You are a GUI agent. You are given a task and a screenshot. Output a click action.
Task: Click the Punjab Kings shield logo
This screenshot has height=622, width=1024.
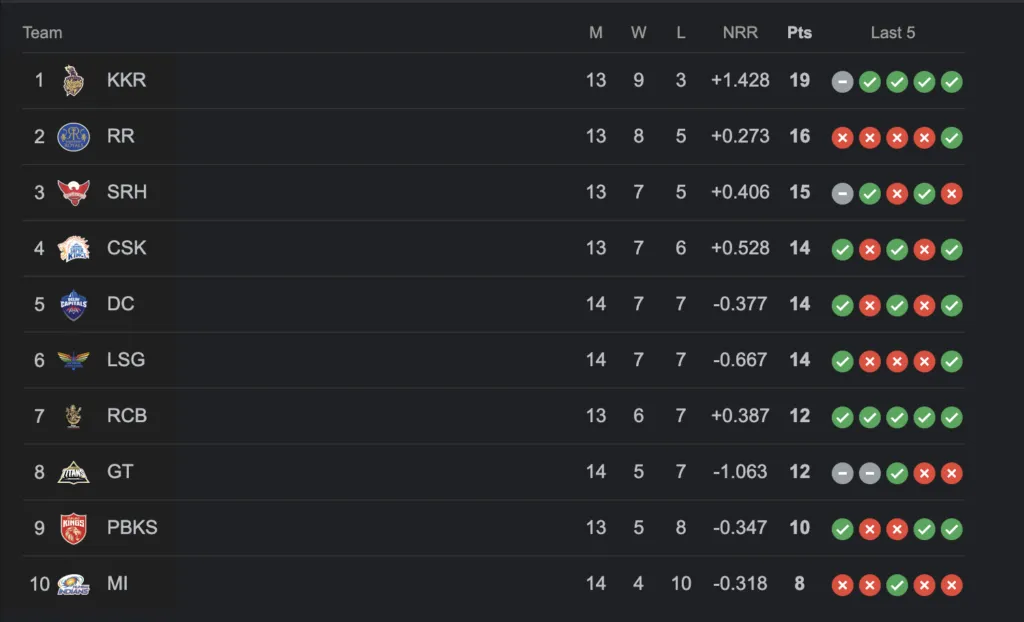click(x=73, y=528)
